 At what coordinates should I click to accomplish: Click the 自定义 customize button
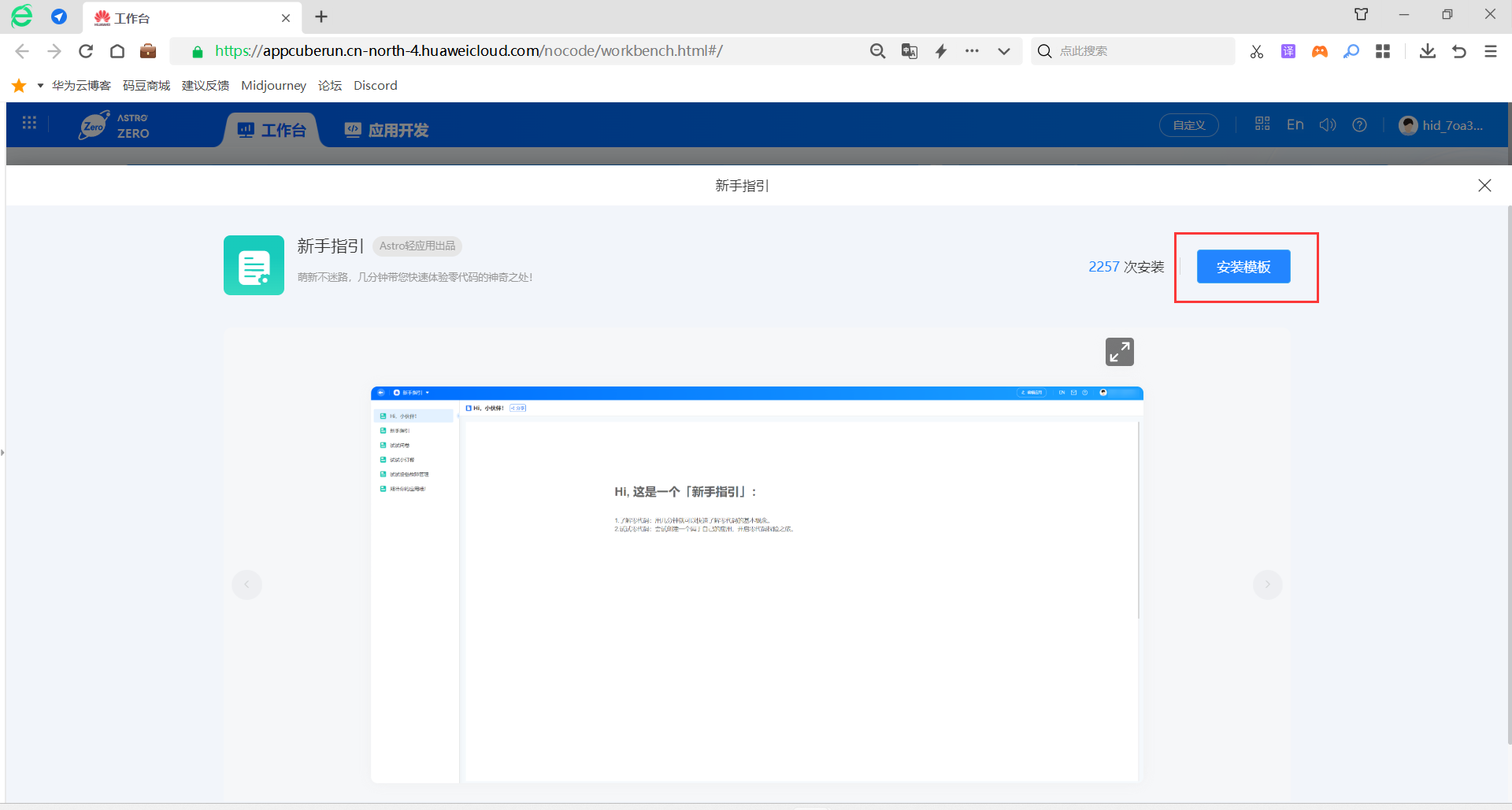pos(1188,125)
